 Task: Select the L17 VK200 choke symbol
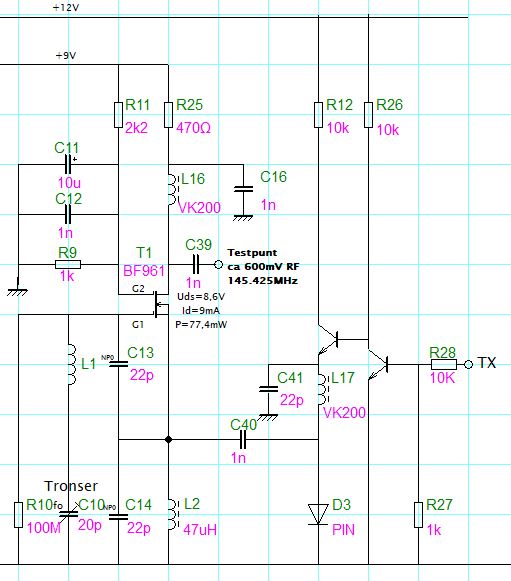point(323,389)
